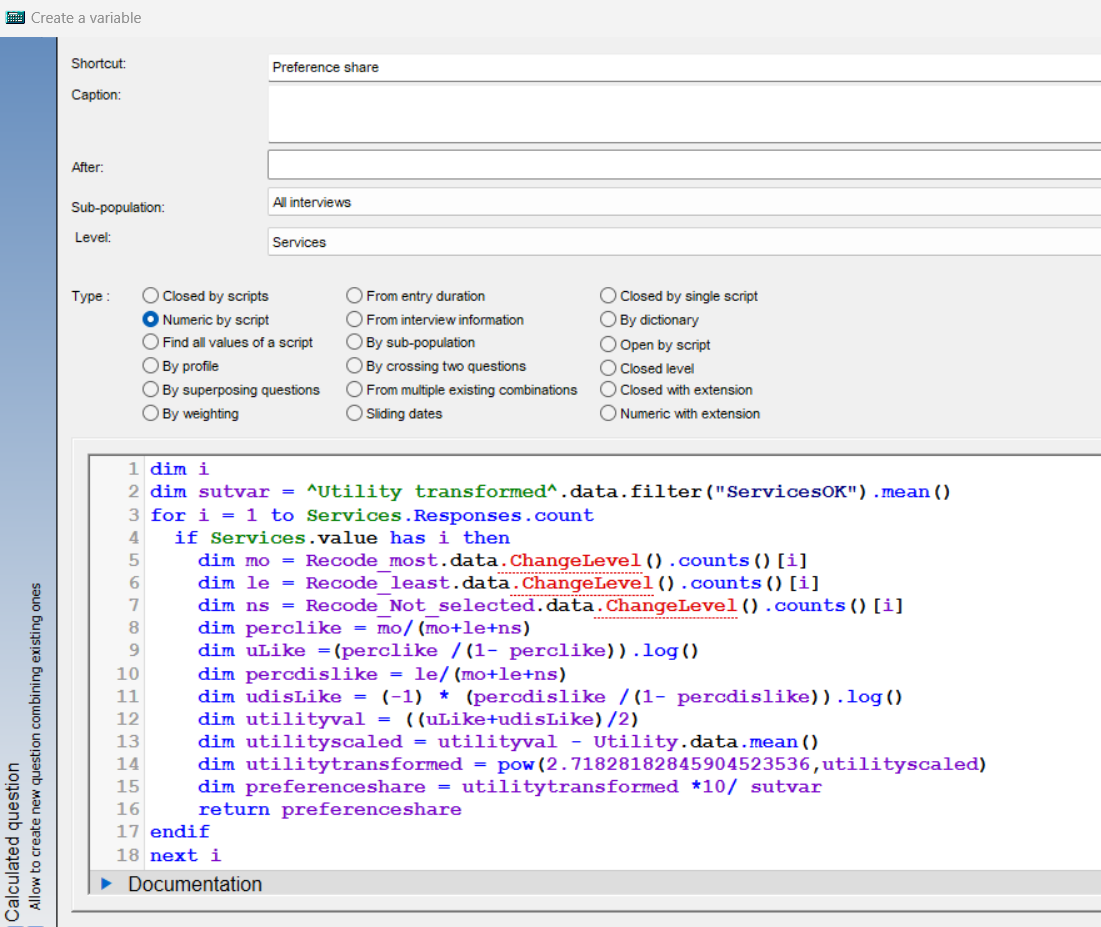Select "From multiple existing combinations"
The image size is (1101, 927).
pos(354,390)
